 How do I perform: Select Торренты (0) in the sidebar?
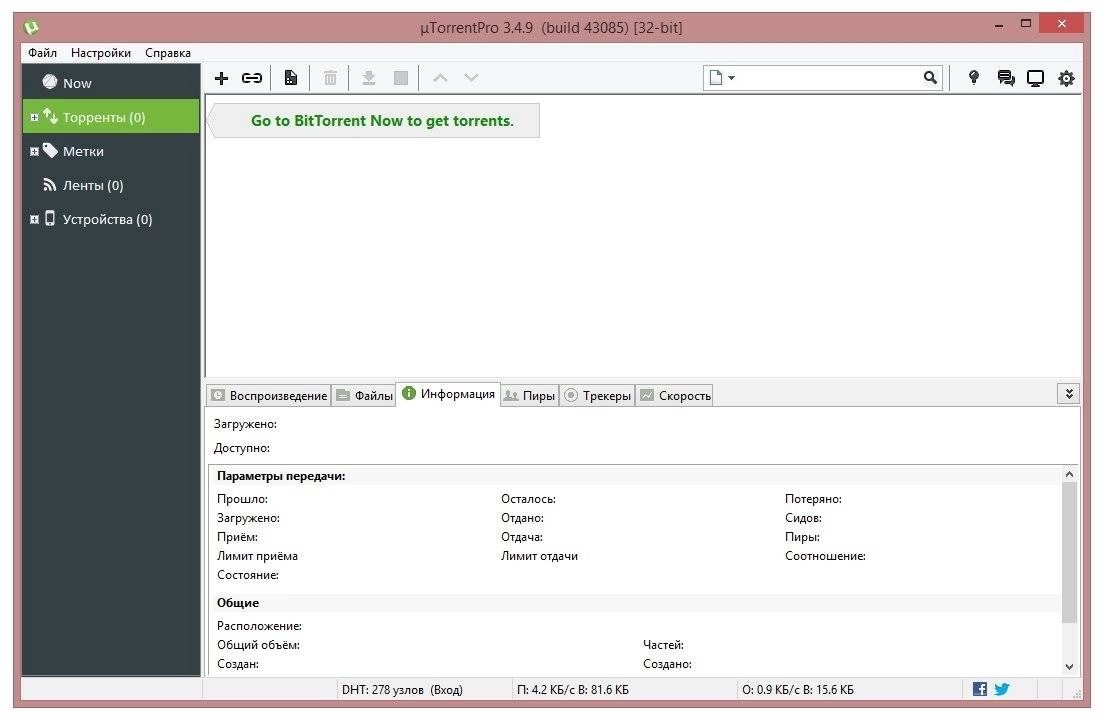pos(112,117)
